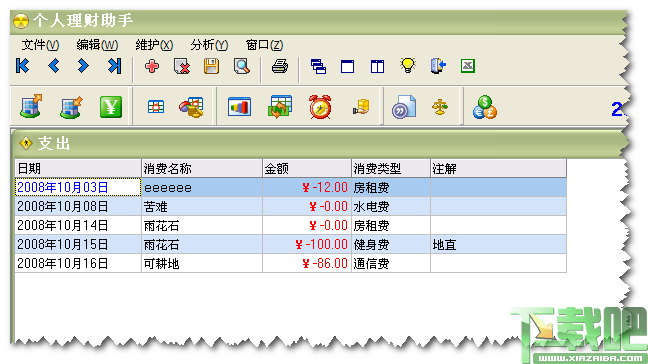Click the golden balance scale icon
This screenshot has width=648, height=364.
tap(440, 107)
